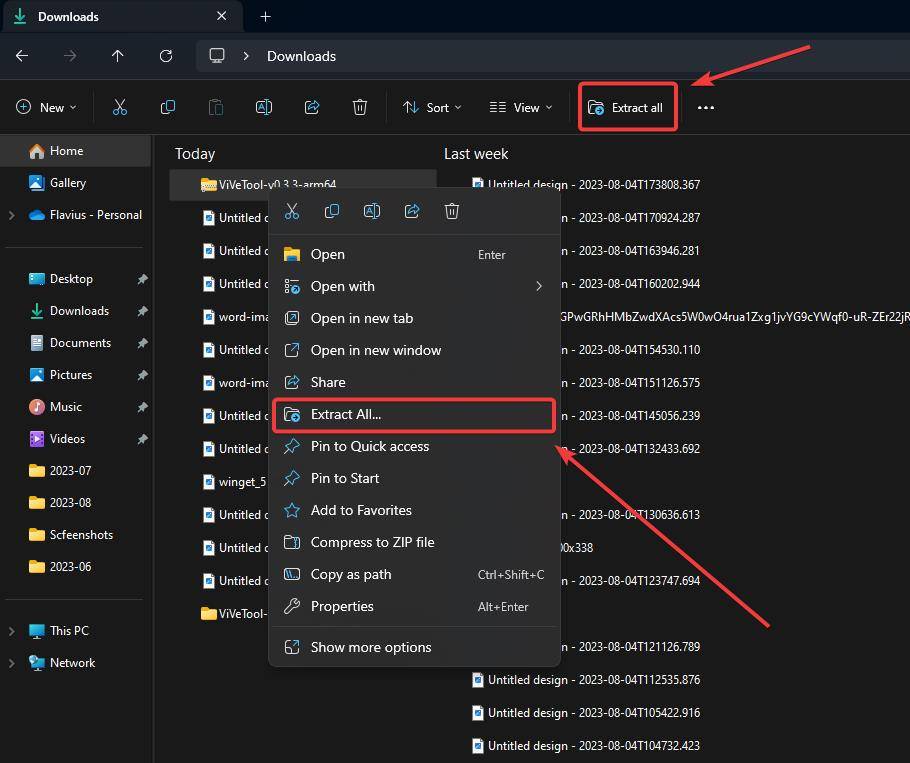Open the New item menu button

[x=46, y=107]
